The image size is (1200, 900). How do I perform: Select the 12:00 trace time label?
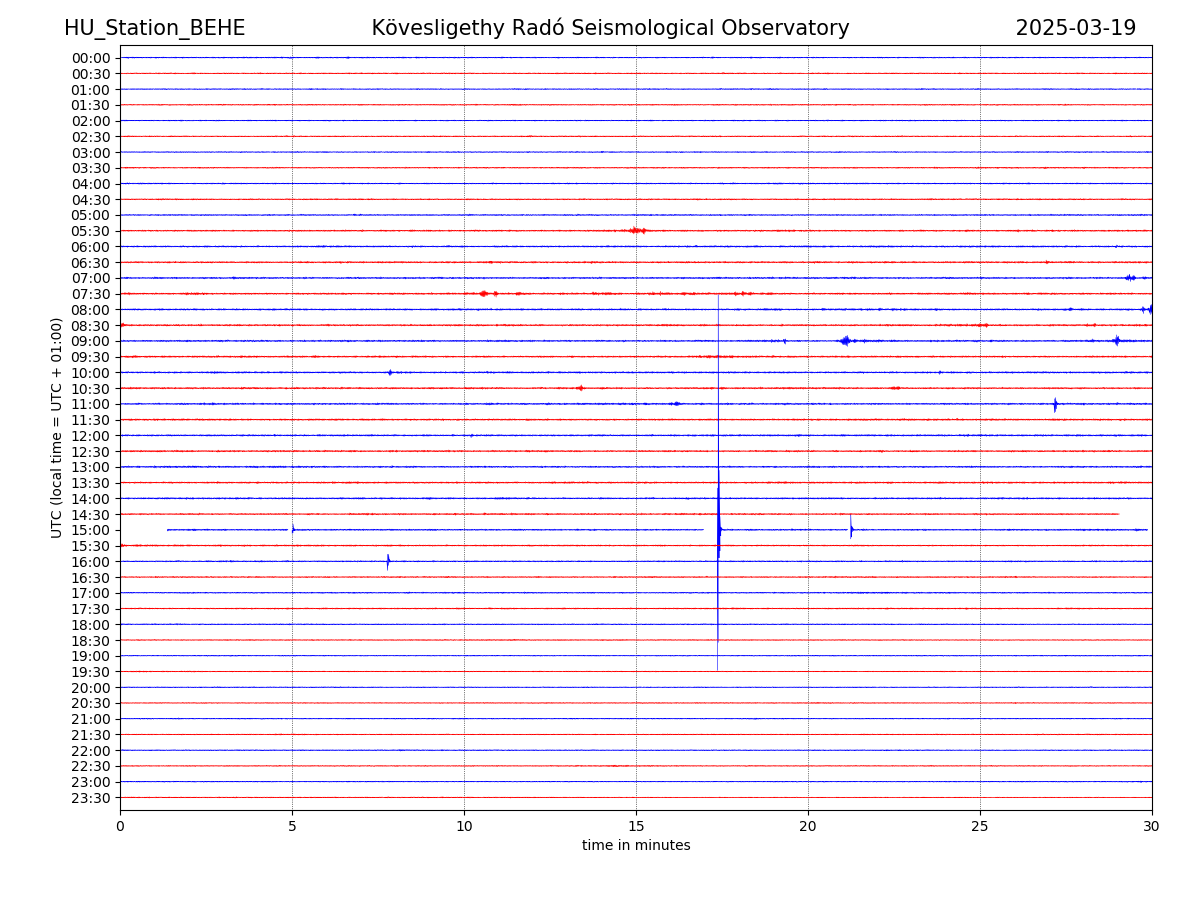91,436
